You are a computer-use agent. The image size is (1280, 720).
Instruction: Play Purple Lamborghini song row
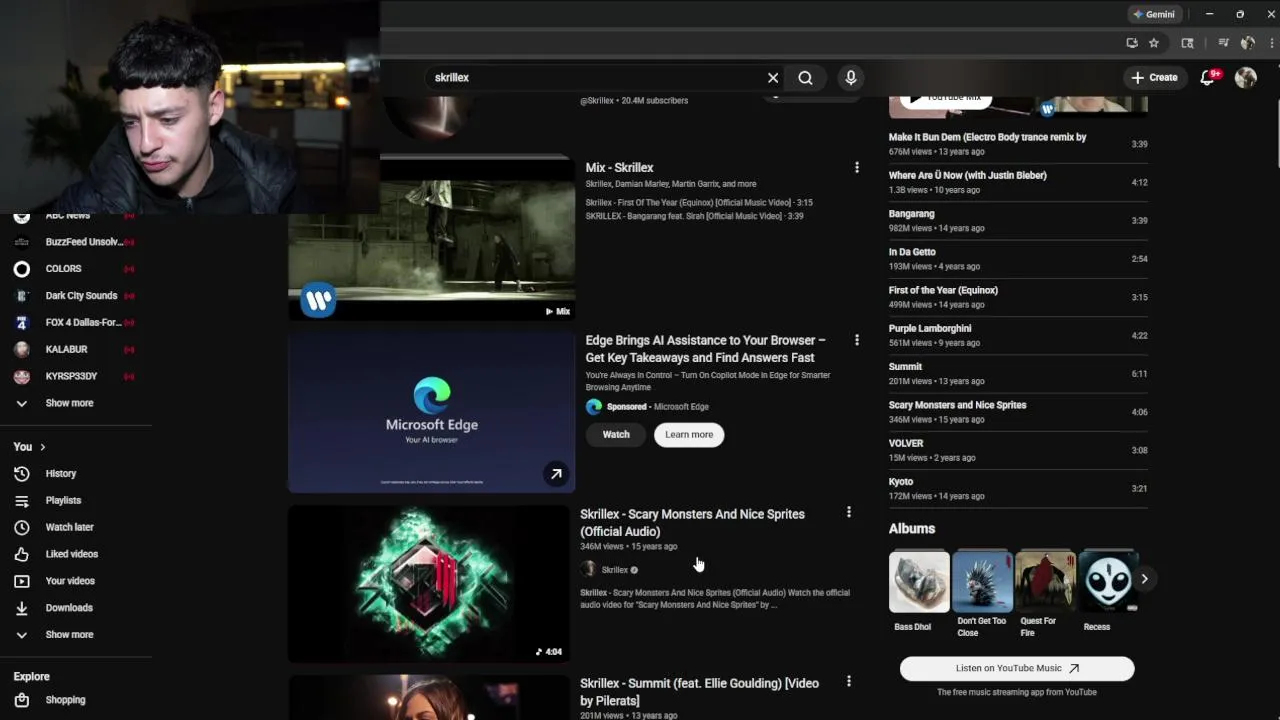(x=1018, y=335)
